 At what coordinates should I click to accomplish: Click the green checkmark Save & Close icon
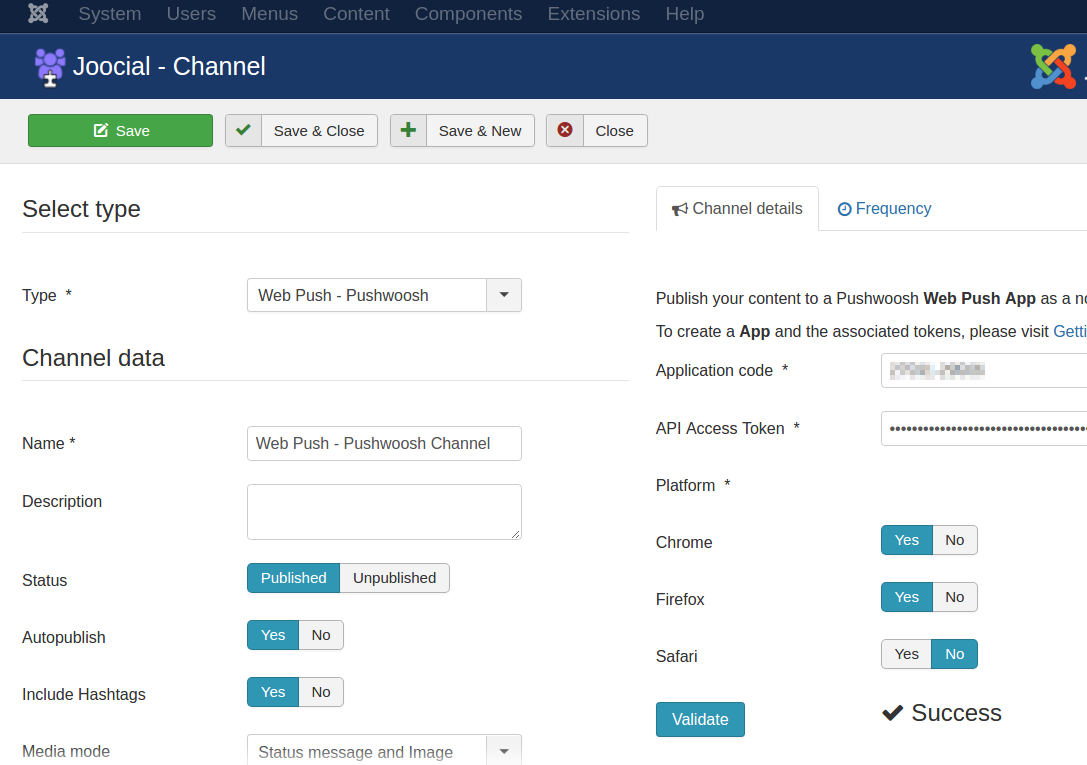(x=243, y=130)
